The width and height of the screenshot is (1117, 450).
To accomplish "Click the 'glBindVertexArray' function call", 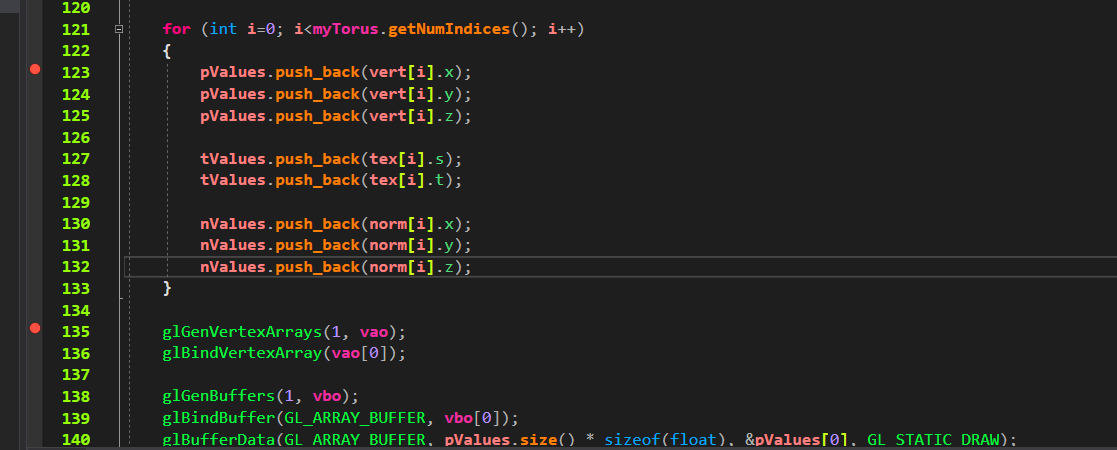I will click(x=242, y=353).
